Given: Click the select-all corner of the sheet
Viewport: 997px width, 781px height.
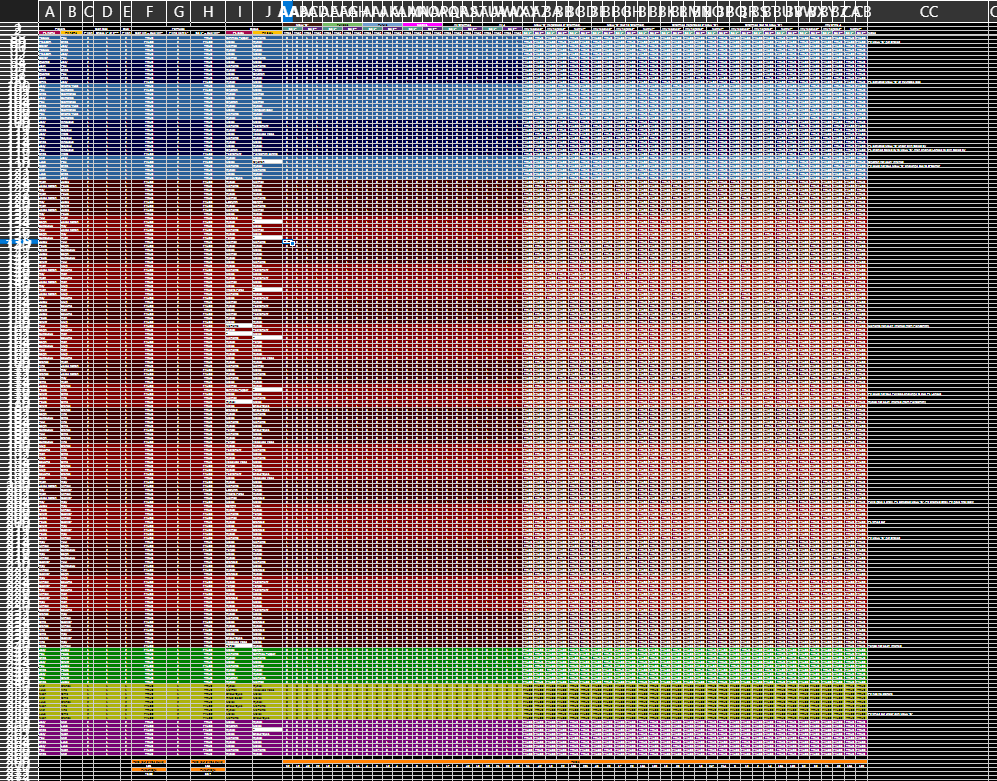Looking at the screenshot, I should (19, 11).
